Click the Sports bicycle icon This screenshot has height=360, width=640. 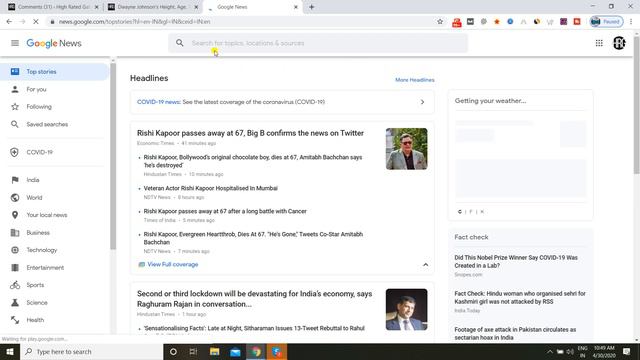pos(15,285)
